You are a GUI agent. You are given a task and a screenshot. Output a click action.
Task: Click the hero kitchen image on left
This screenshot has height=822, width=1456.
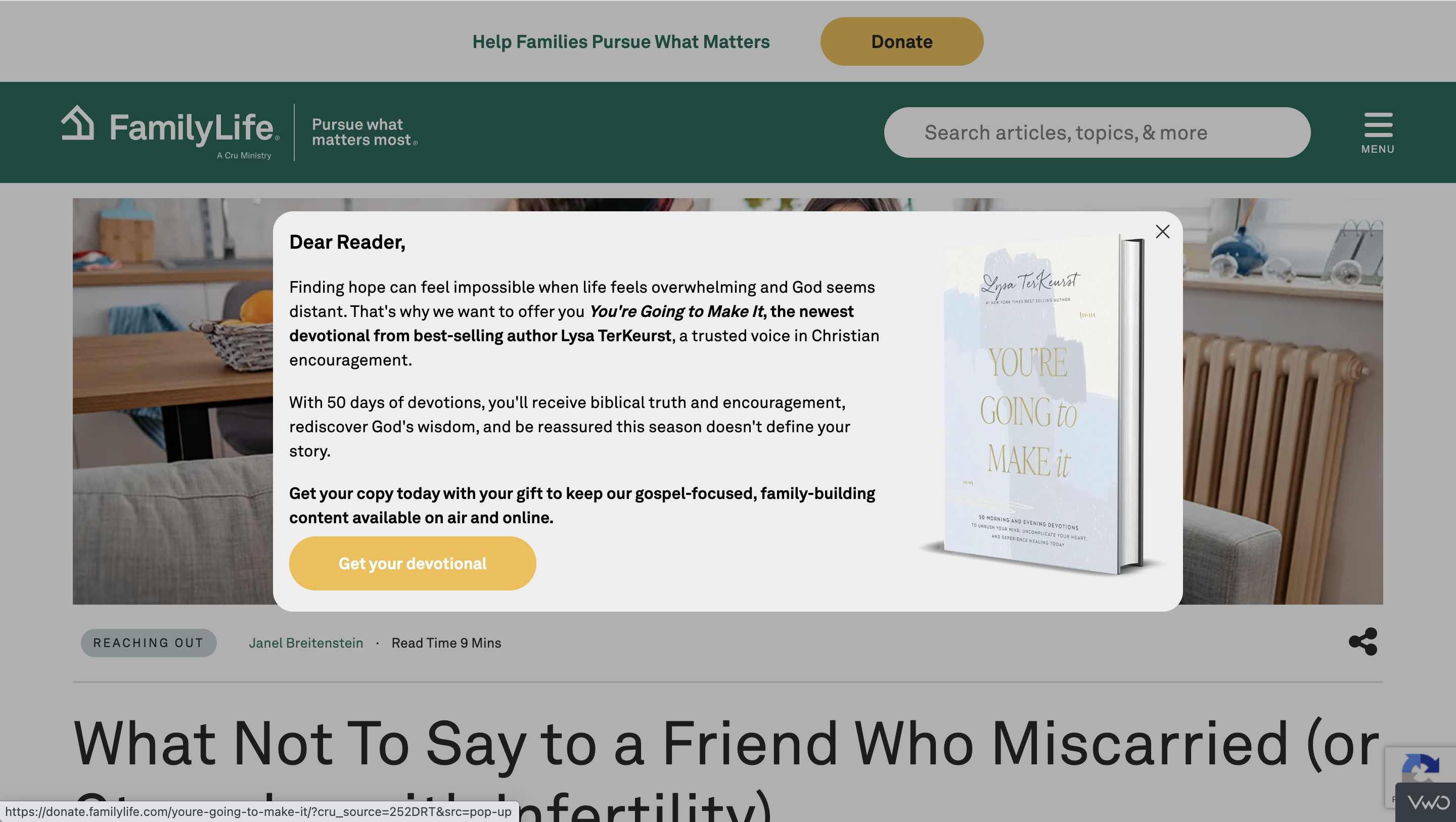point(172,401)
